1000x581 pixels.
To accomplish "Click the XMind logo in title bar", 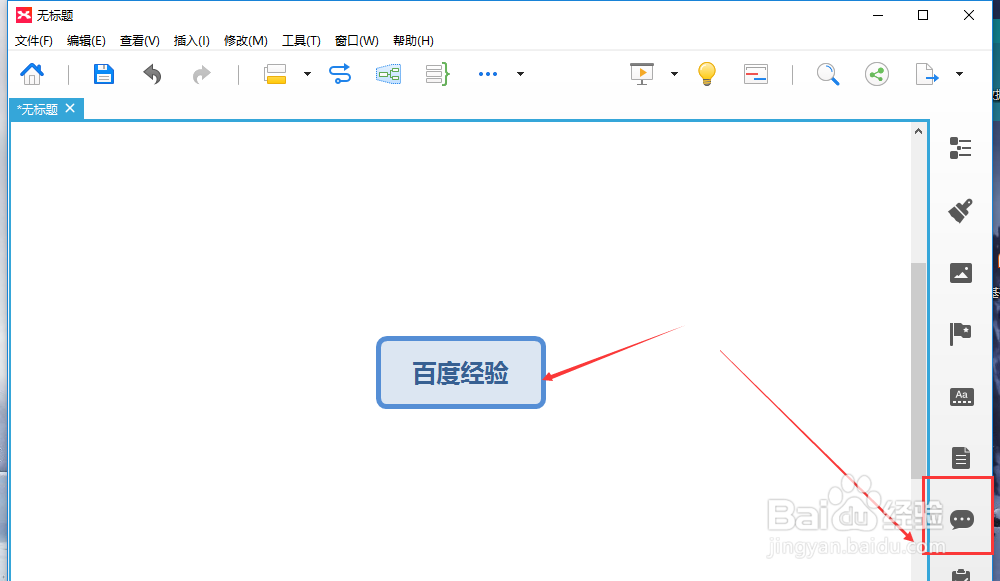I will pyautogui.click(x=24, y=15).
